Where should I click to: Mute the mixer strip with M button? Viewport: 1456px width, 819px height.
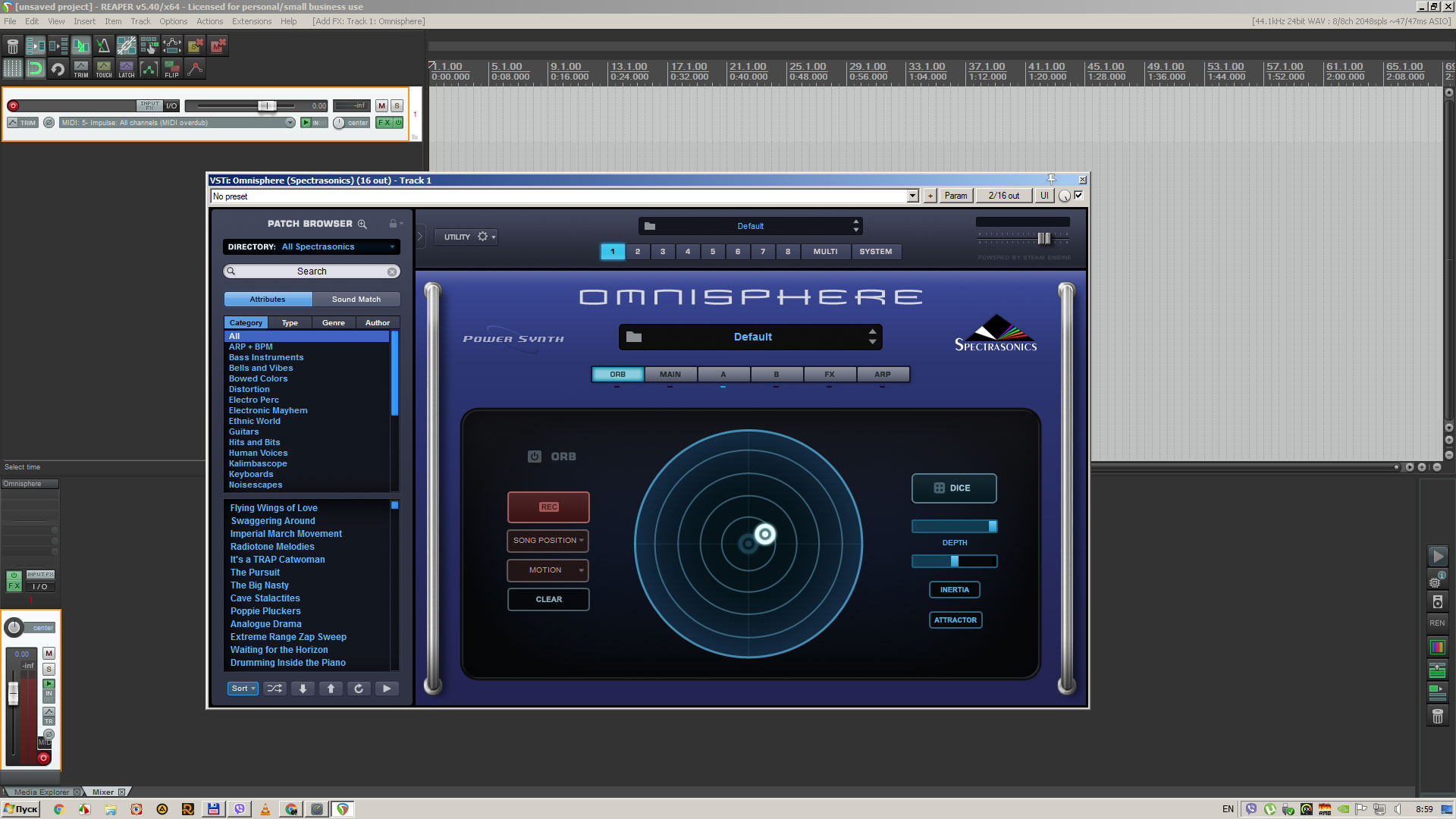coord(49,654)
